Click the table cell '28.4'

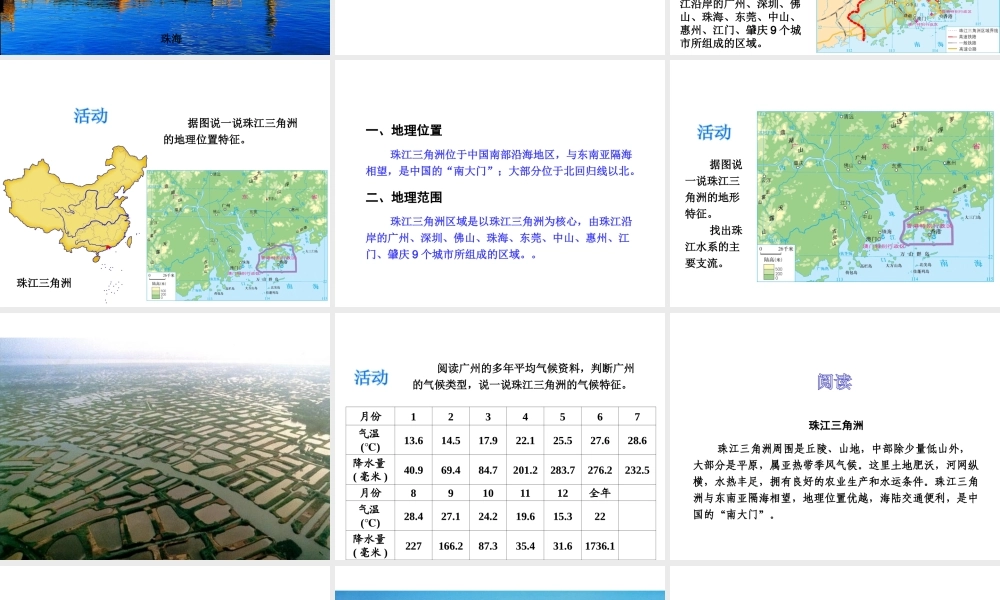413,516
